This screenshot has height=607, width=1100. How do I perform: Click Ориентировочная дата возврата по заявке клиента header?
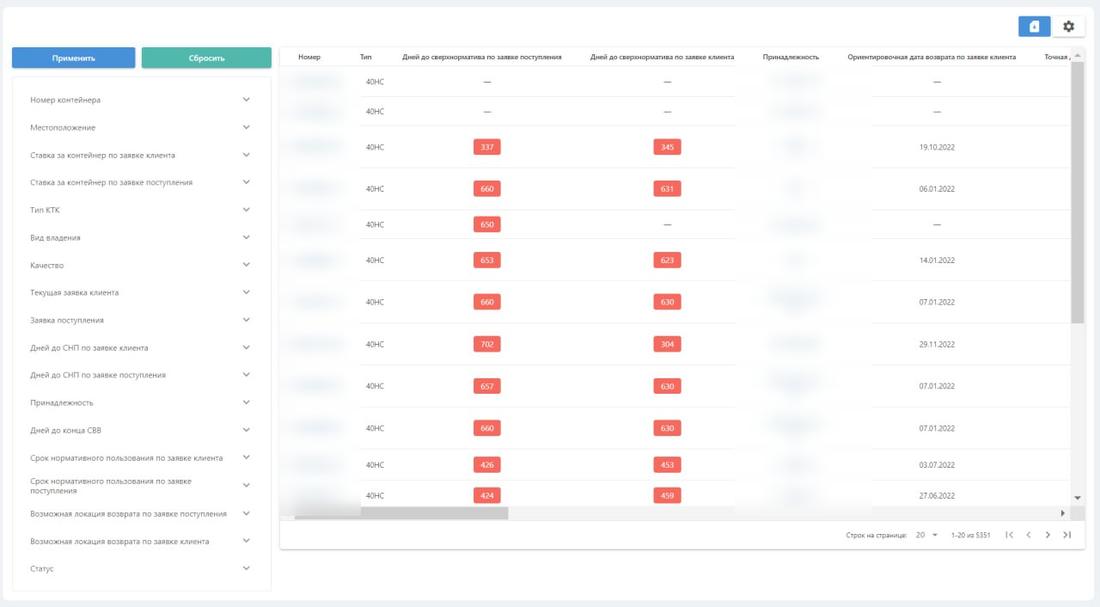coord(932,57)
